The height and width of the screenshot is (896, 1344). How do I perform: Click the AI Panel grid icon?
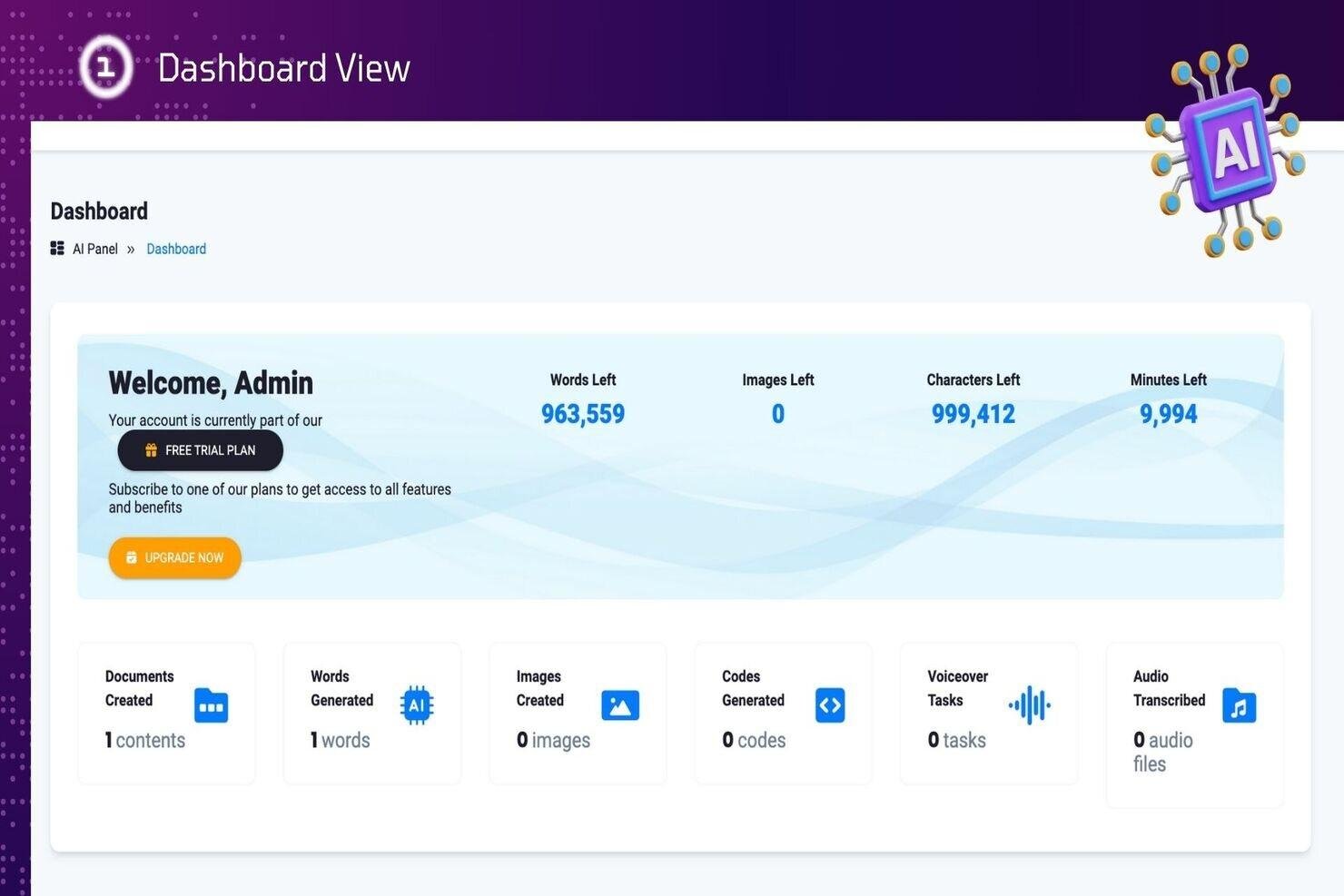pyautogui.click(x=57, y=249)
